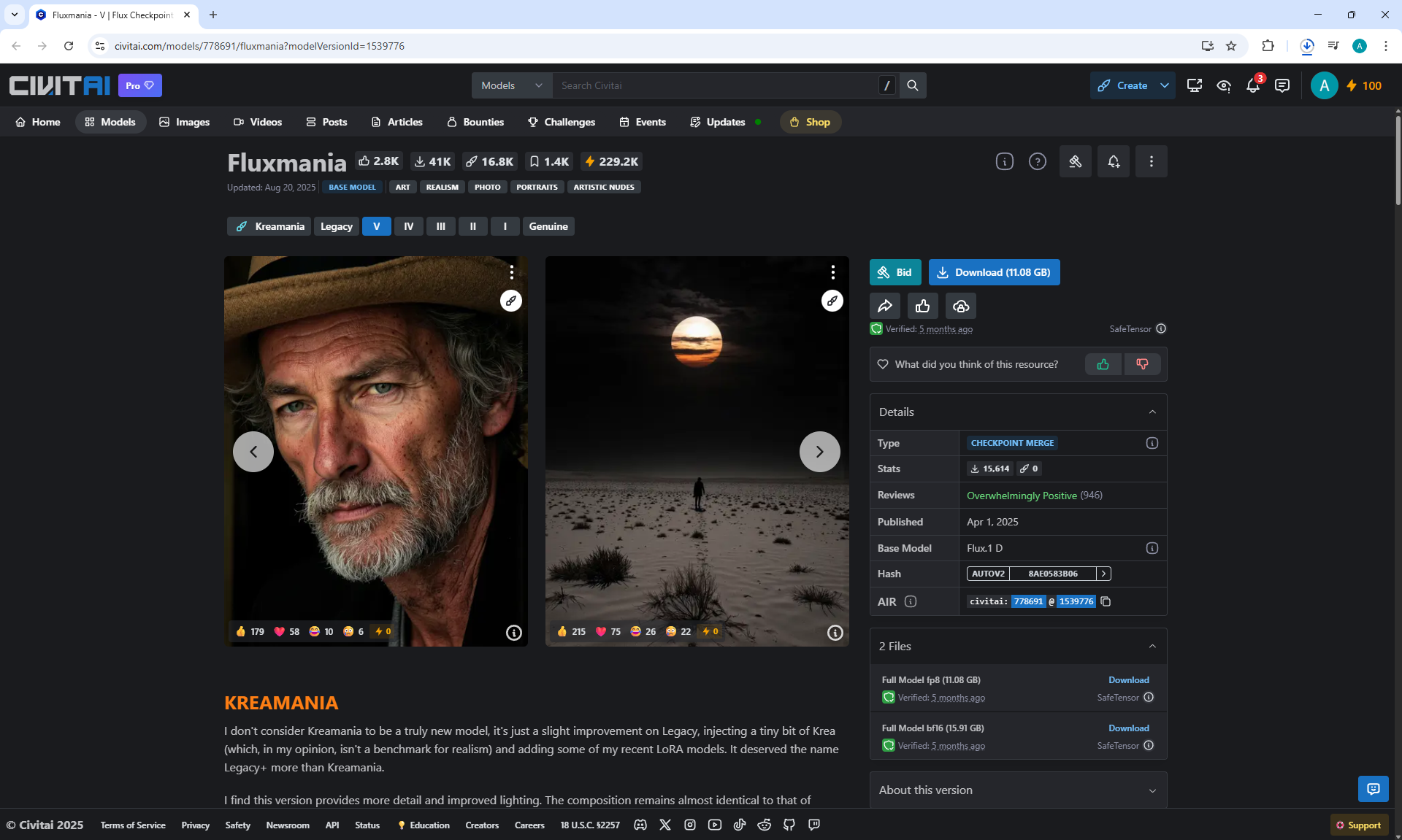Toggle thumbs up review for this resource
The height and width of the screenshot is (840, 1402).
coord(1103,364)
